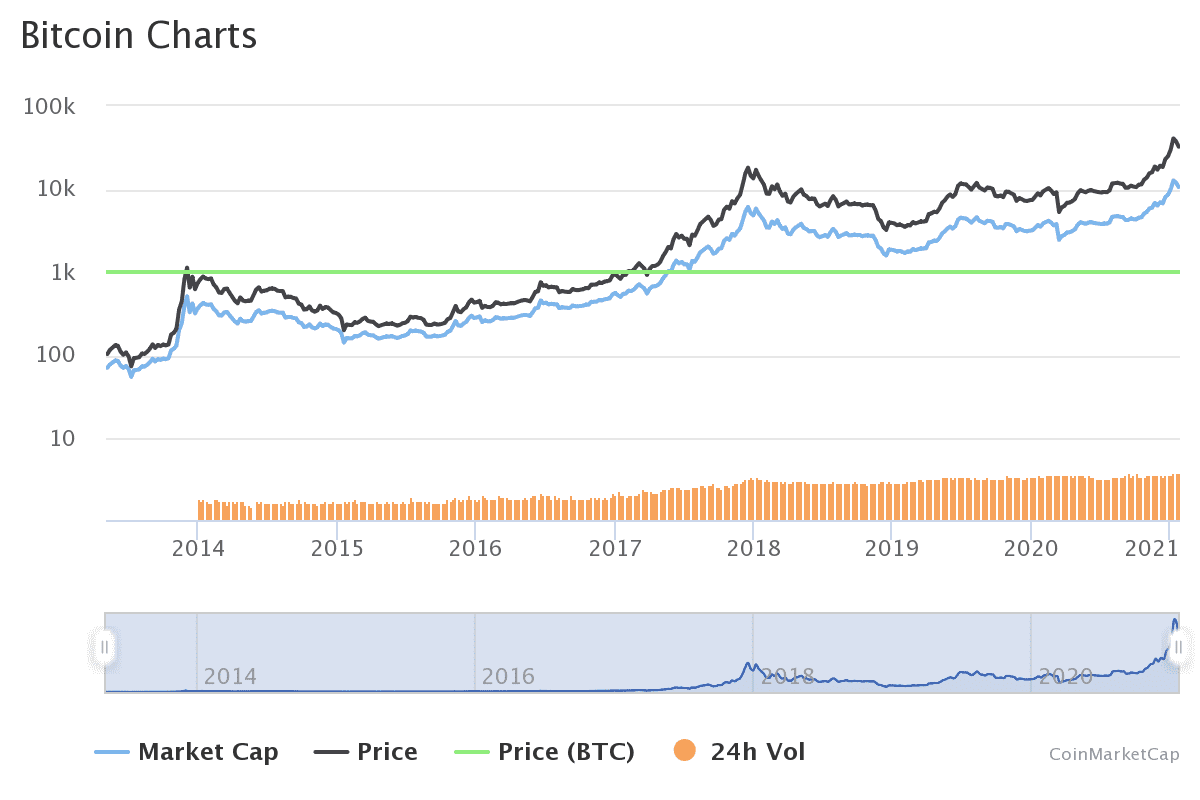Toggle the 24h Vol legend text
1200x800 pixels.
click(757, 752)
